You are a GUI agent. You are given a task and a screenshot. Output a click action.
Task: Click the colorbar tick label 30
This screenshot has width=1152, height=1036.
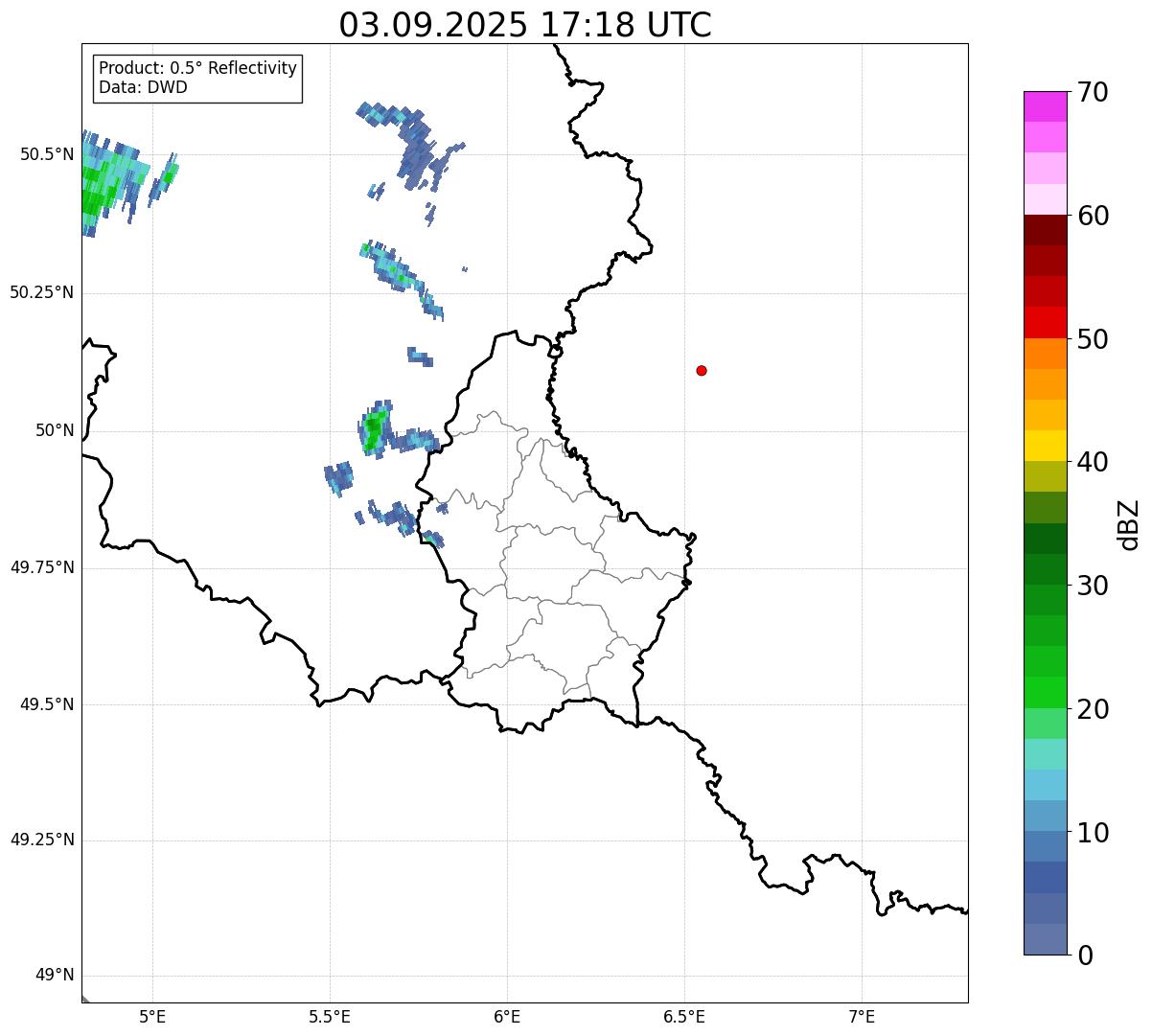[x=1092, y=586]
